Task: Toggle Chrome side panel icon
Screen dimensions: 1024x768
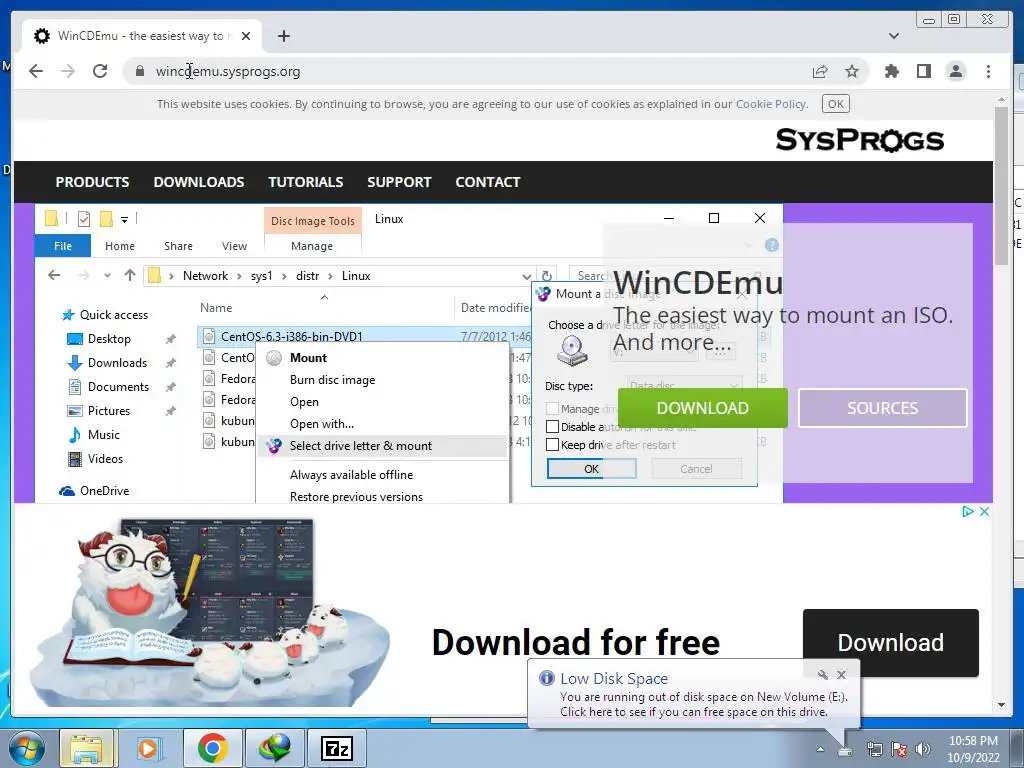Action: (923, 71)
